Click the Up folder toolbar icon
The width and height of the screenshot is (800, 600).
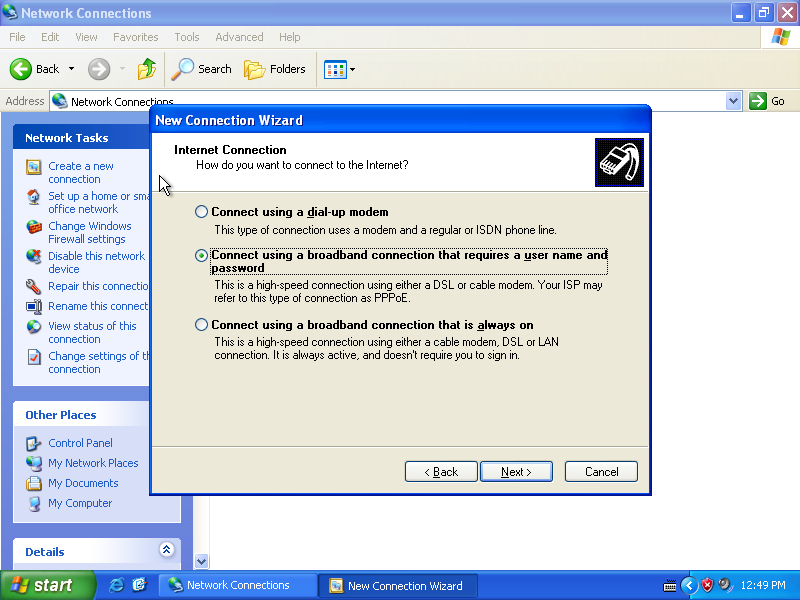(147, 69)
